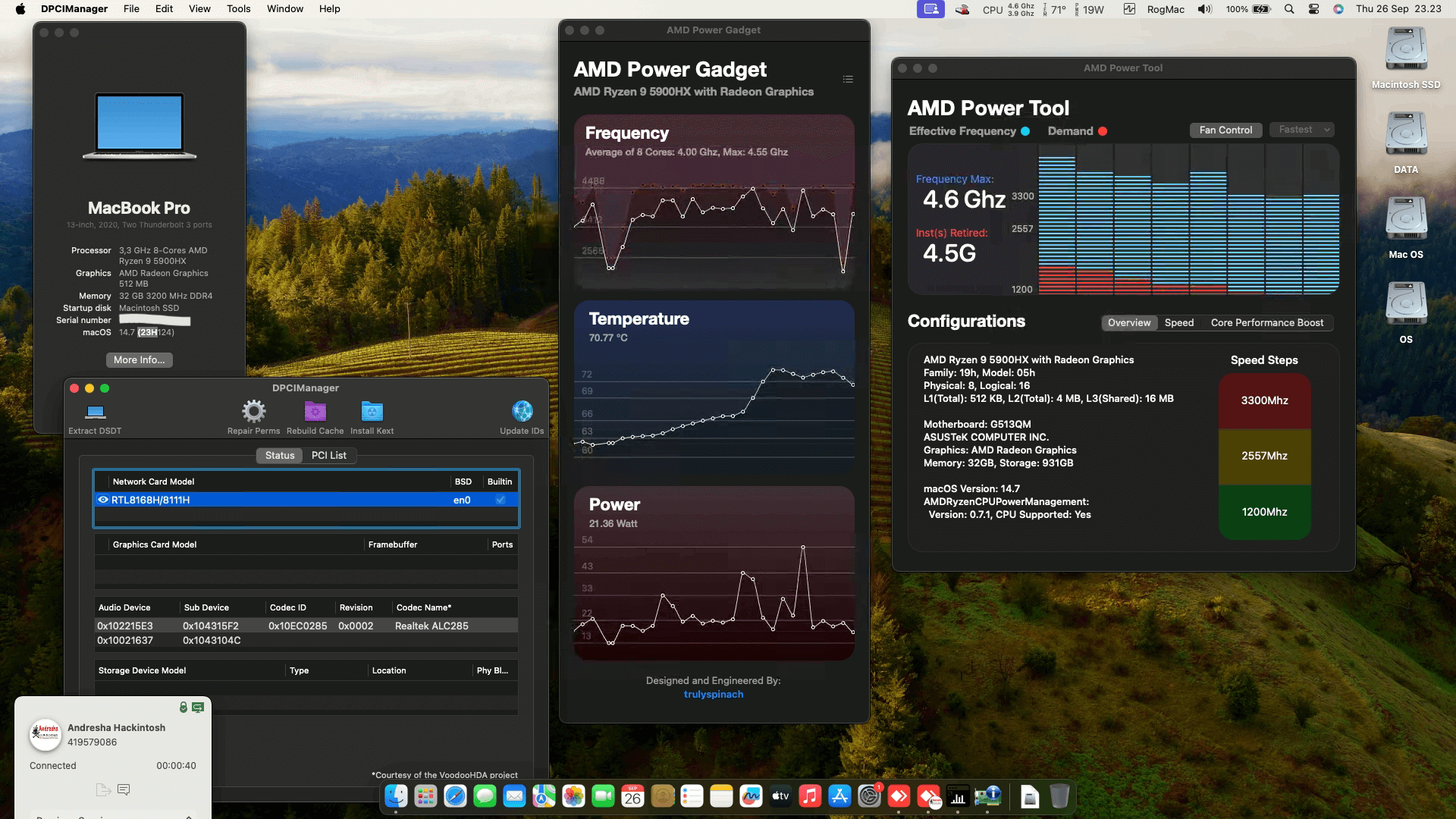Select the Status tab in DPCIManager
Image resolution: width=1456 pixels, height=819 pixels.
[x=280, y=455]
